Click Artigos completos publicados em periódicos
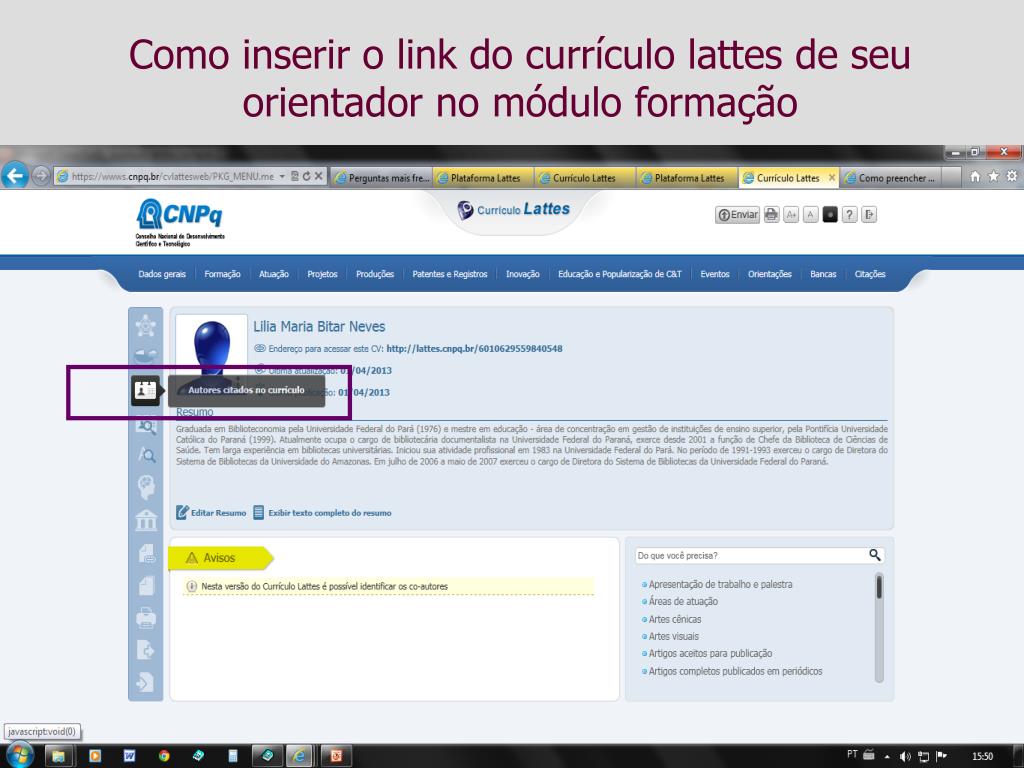 (735, 671)
